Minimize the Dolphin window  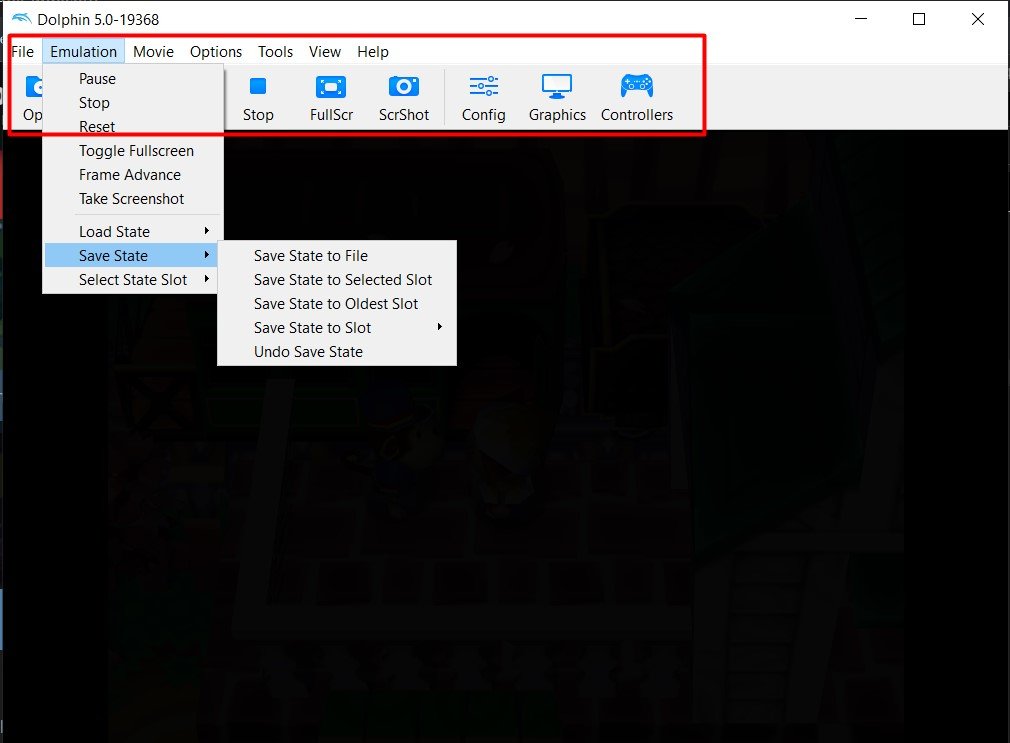861,19
